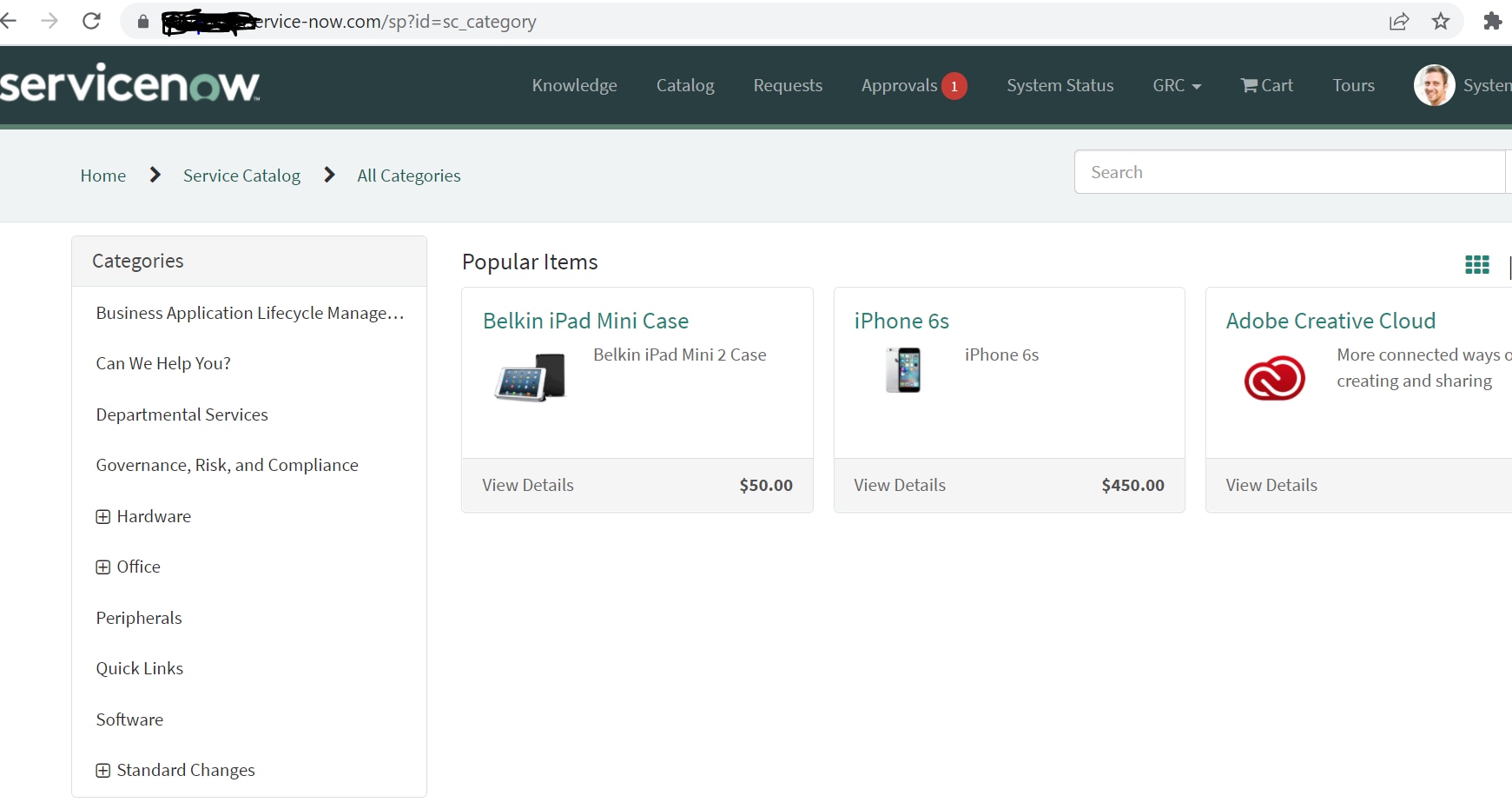The width and height of the screenshot is (1512, 809).
Task: Open the iPhone 6s title link
Action: [x=901, y=321]
